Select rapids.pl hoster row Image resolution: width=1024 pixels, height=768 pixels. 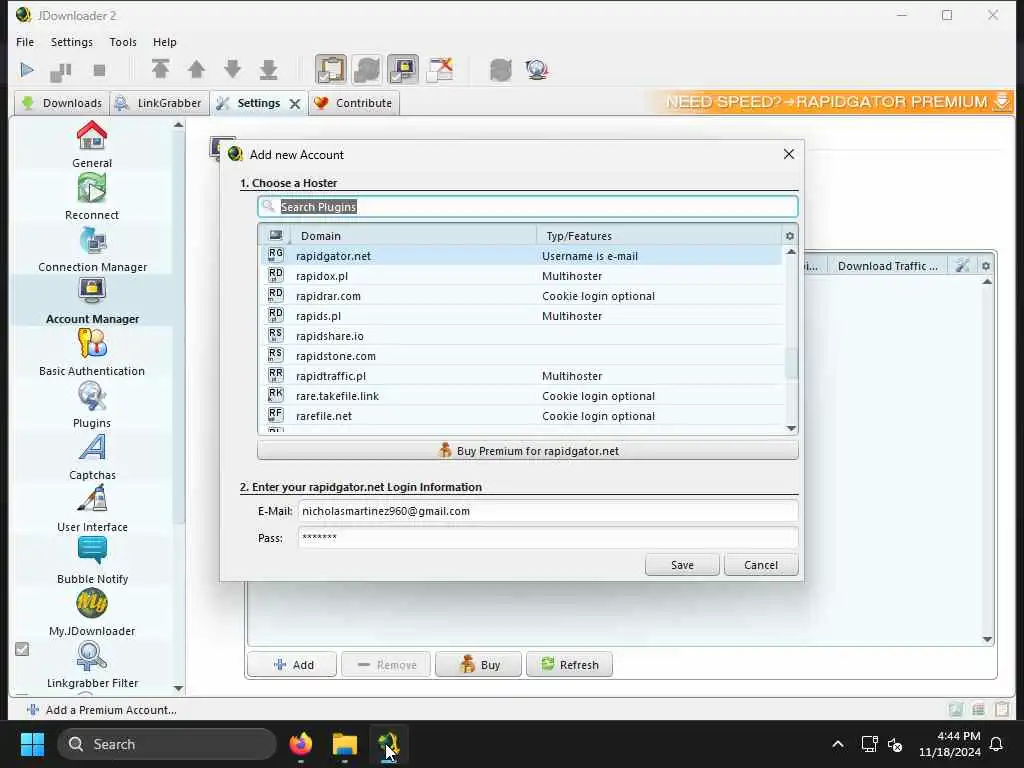(x=521, y=316)
